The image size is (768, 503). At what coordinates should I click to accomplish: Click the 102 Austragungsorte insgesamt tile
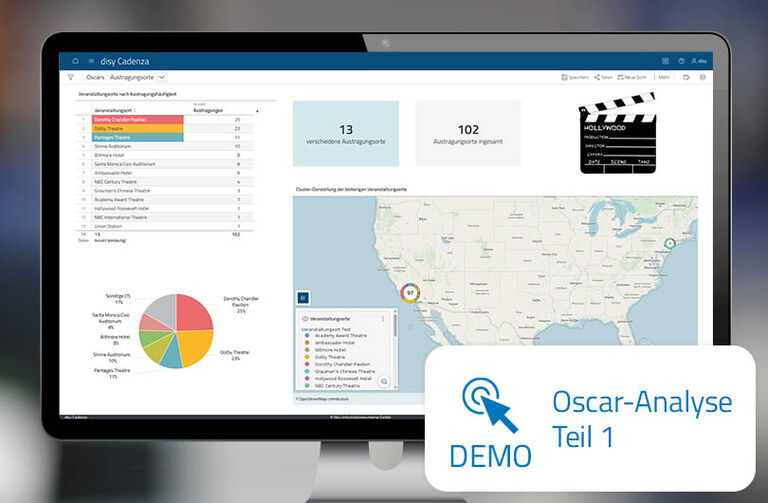(468, 133)
